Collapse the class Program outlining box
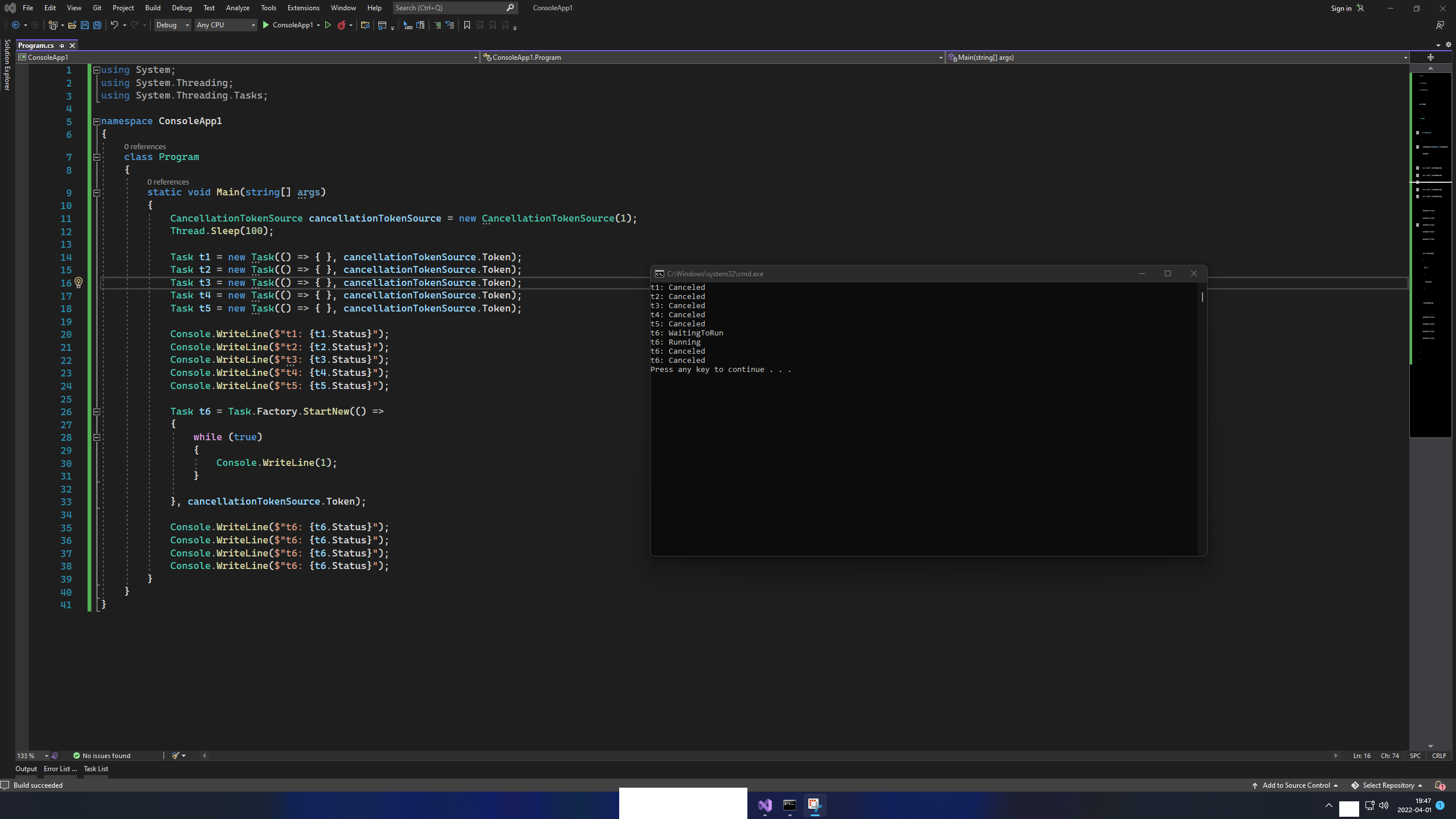The height and width of the screenshot is (819, 1456). [97, 157]
